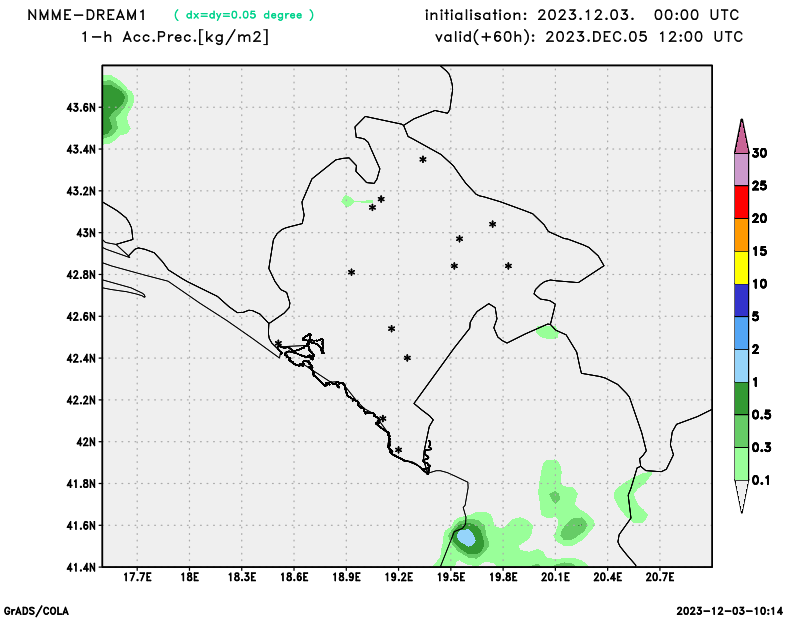Viewport: 800px width, 618px height.
Task: Click the 19.5E longitude axis label
Action: tap(451, 577)
